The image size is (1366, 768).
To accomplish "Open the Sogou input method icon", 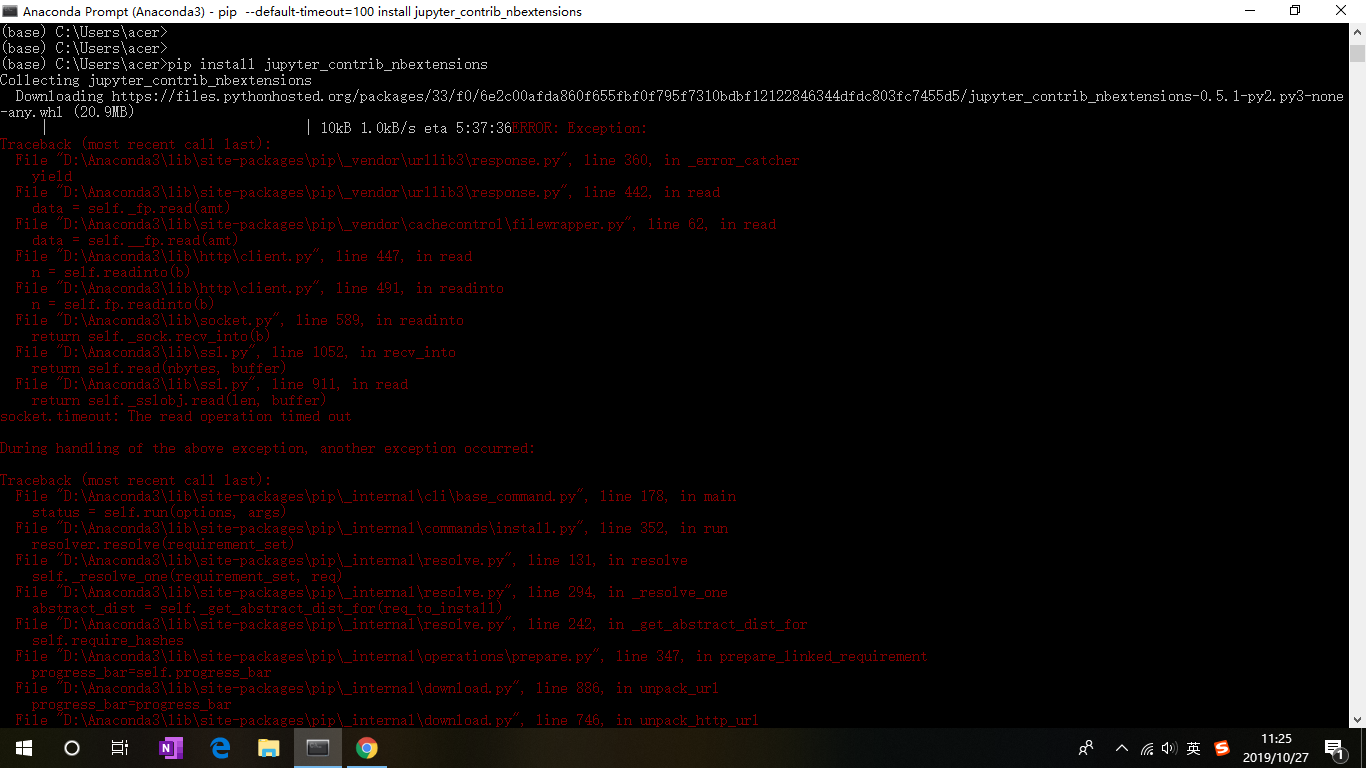I will pyautogui.click(x=1221, y=748).
